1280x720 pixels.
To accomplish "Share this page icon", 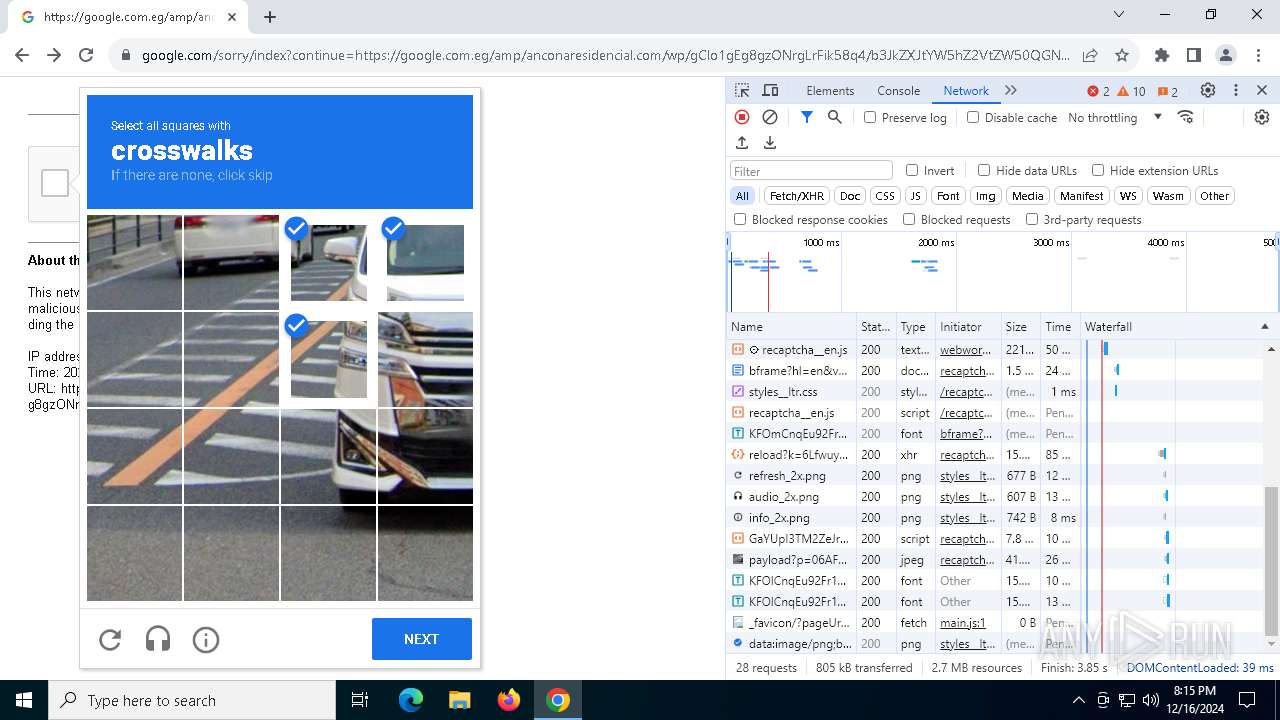I will pyautogui.click(x=1090, y=55).
